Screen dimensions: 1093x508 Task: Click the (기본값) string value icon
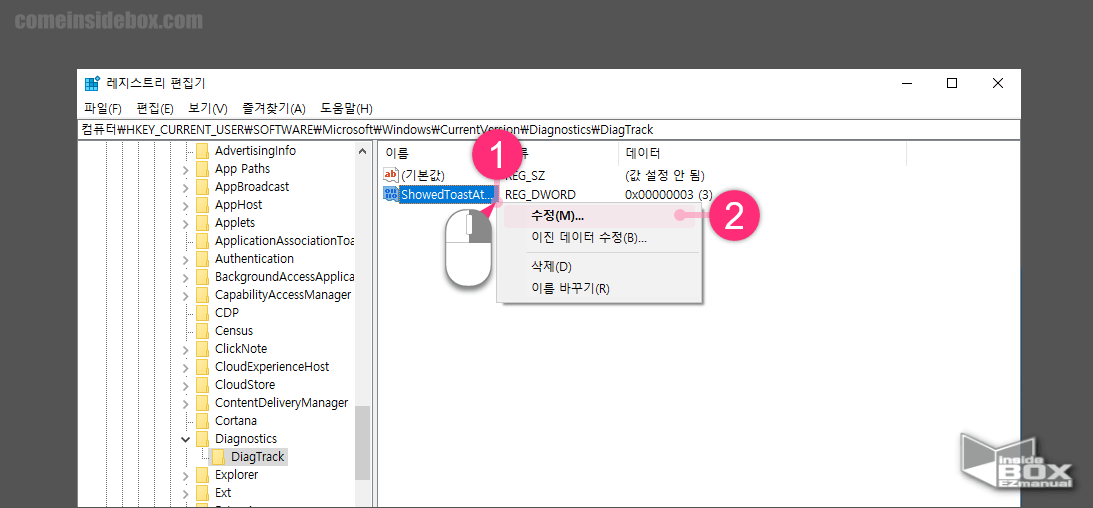click(391, 175)
